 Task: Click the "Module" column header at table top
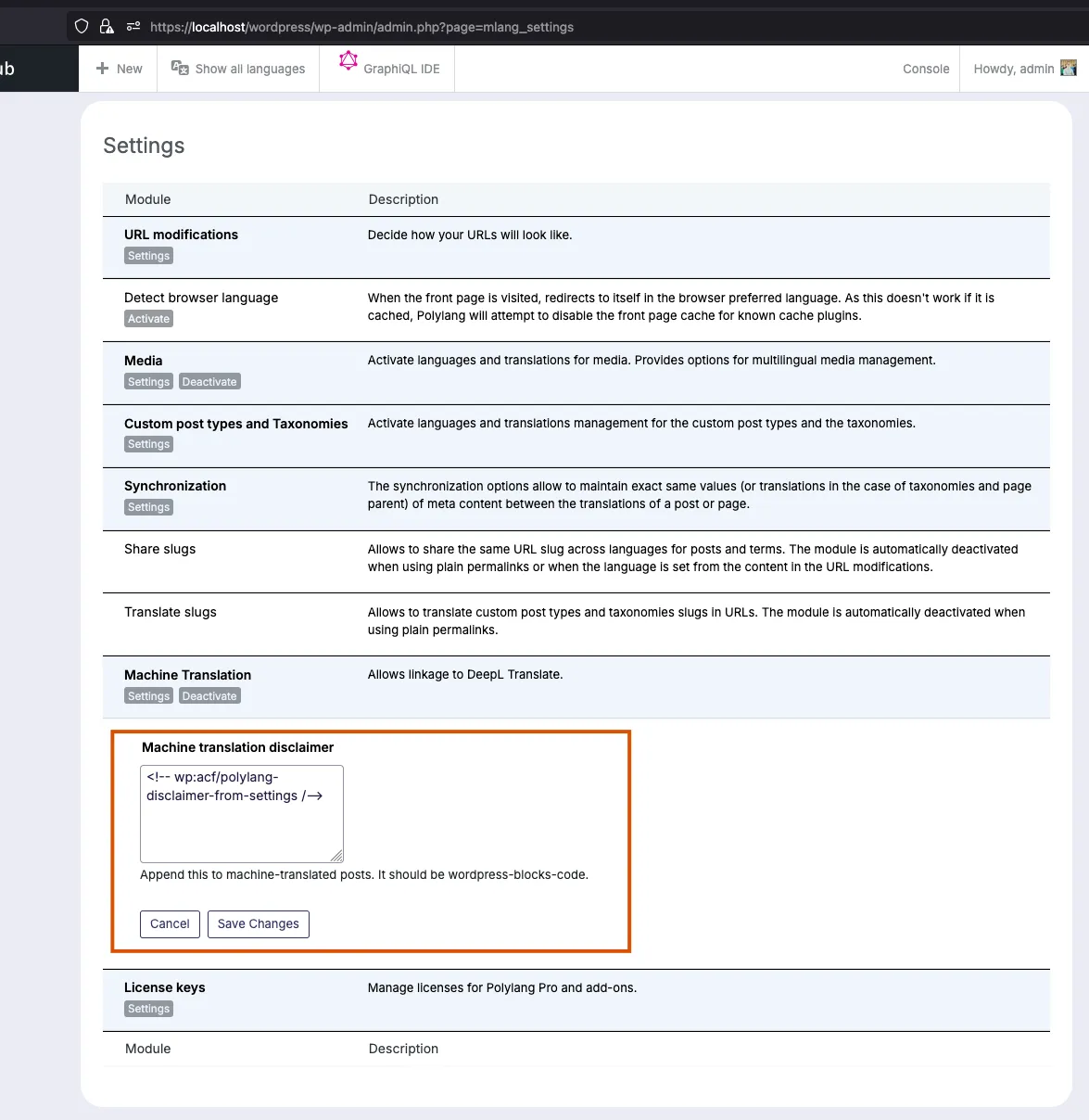coord(148,199)
